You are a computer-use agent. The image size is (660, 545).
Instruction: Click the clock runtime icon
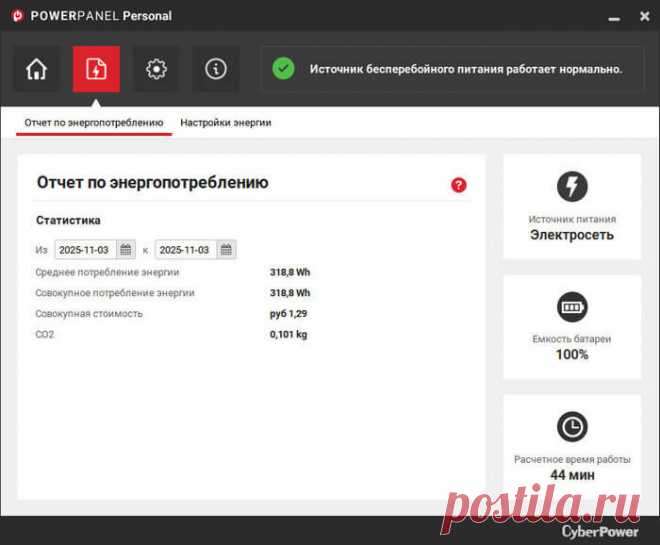pos(572,427)
